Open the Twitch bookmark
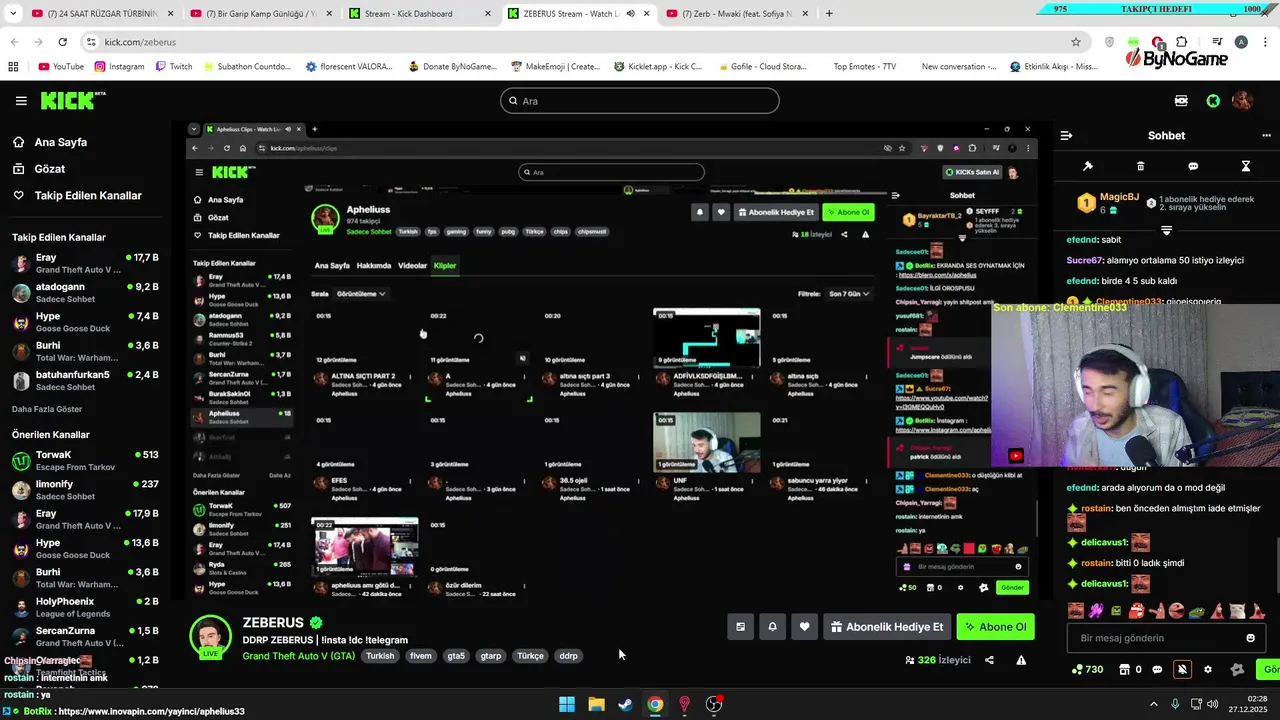 click(x=174, y=67)
